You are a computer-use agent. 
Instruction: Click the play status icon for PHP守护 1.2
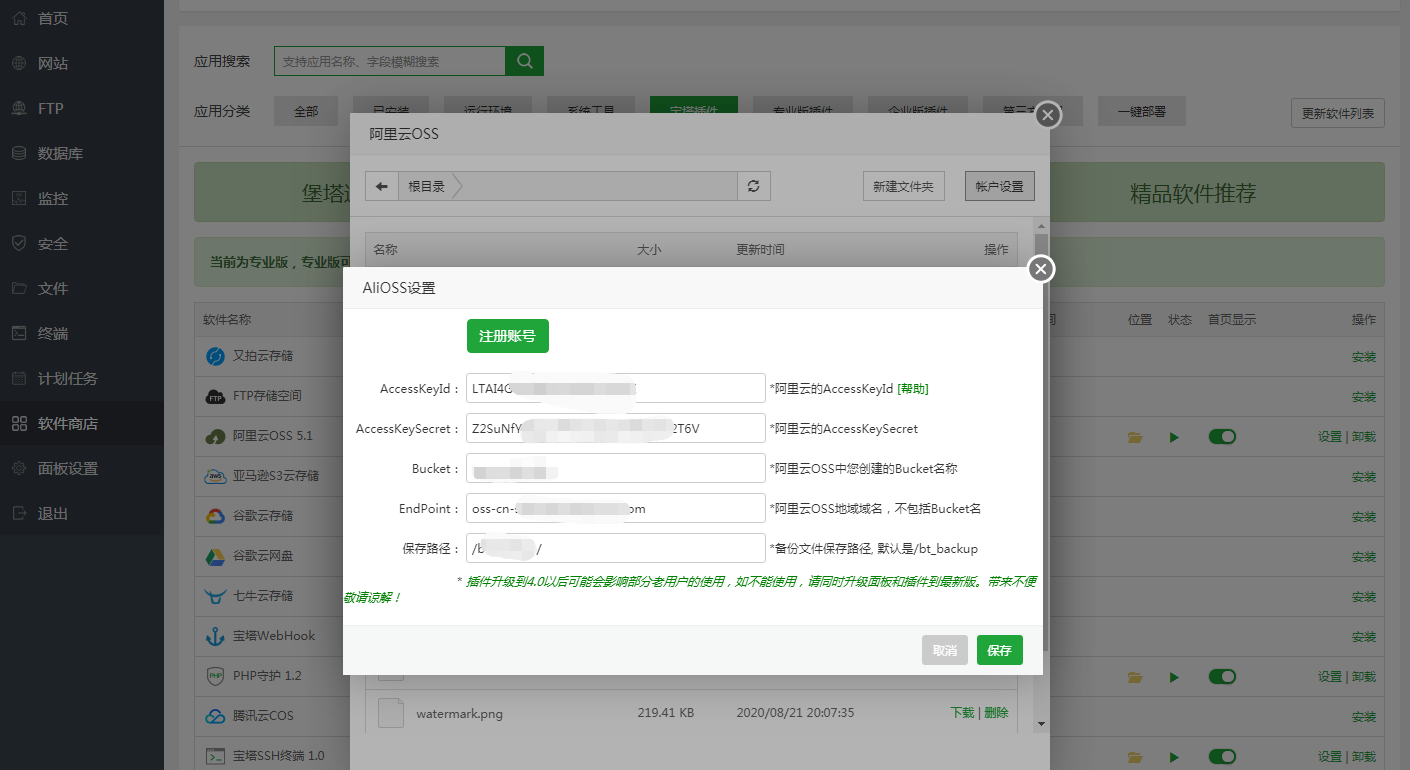point(1174,677)
